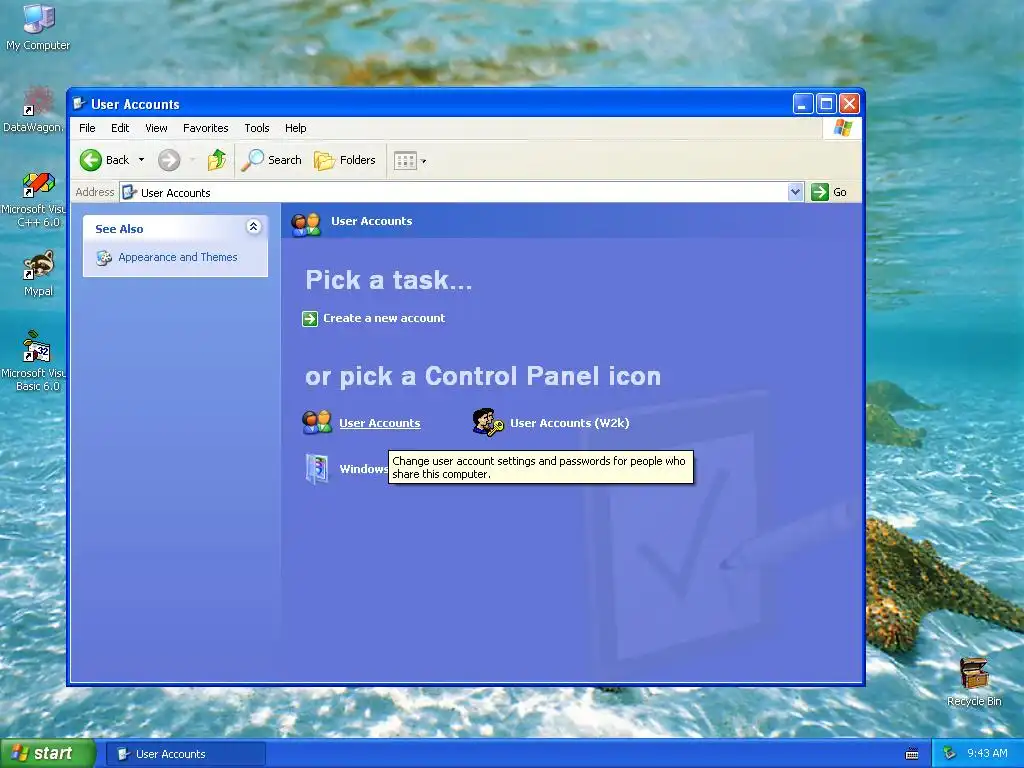Open the View menu

156,128
